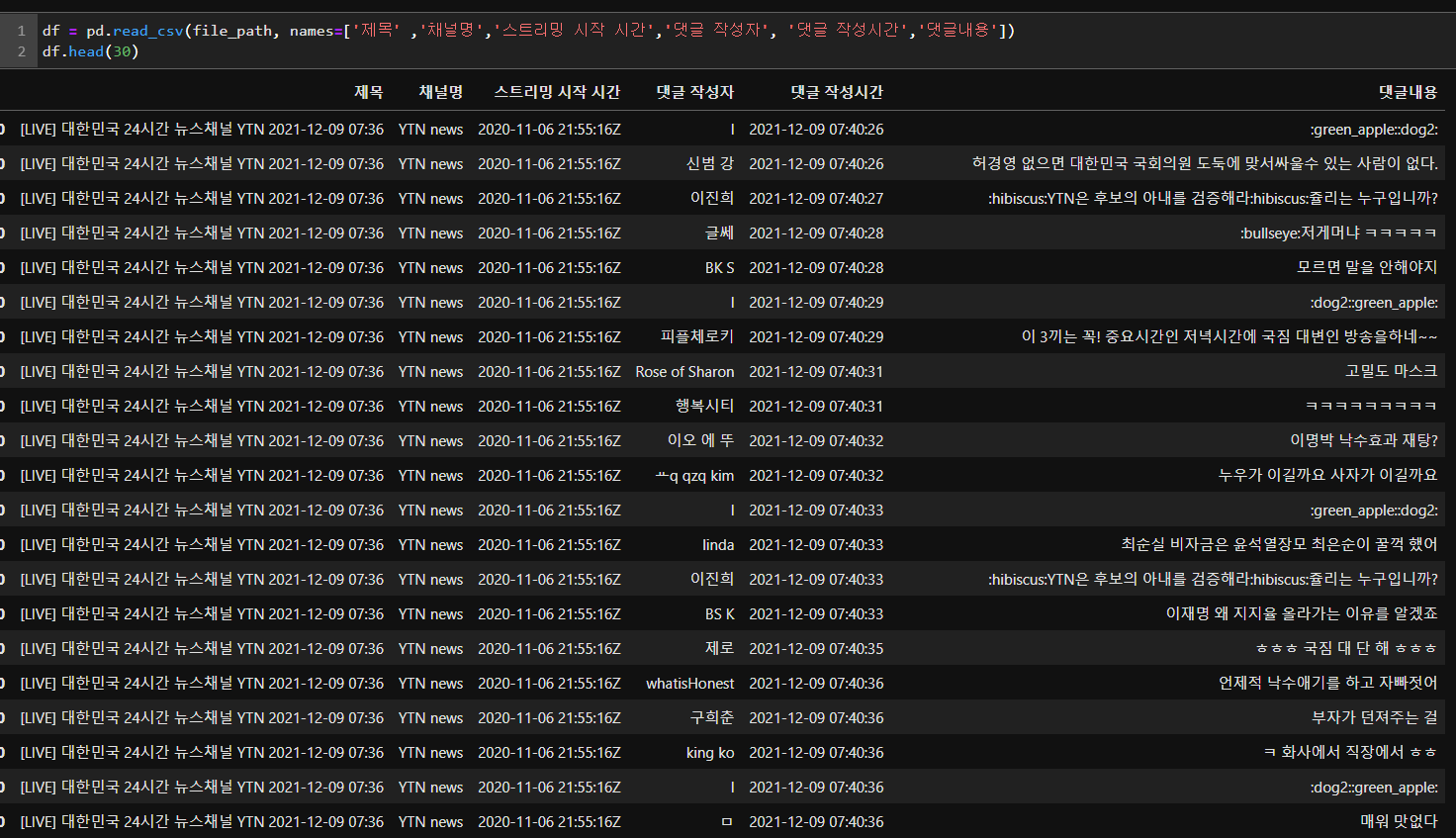The height and width of the screenshot is (838, 1456).
Task: Select author cell linda
Action: point(718,544)
